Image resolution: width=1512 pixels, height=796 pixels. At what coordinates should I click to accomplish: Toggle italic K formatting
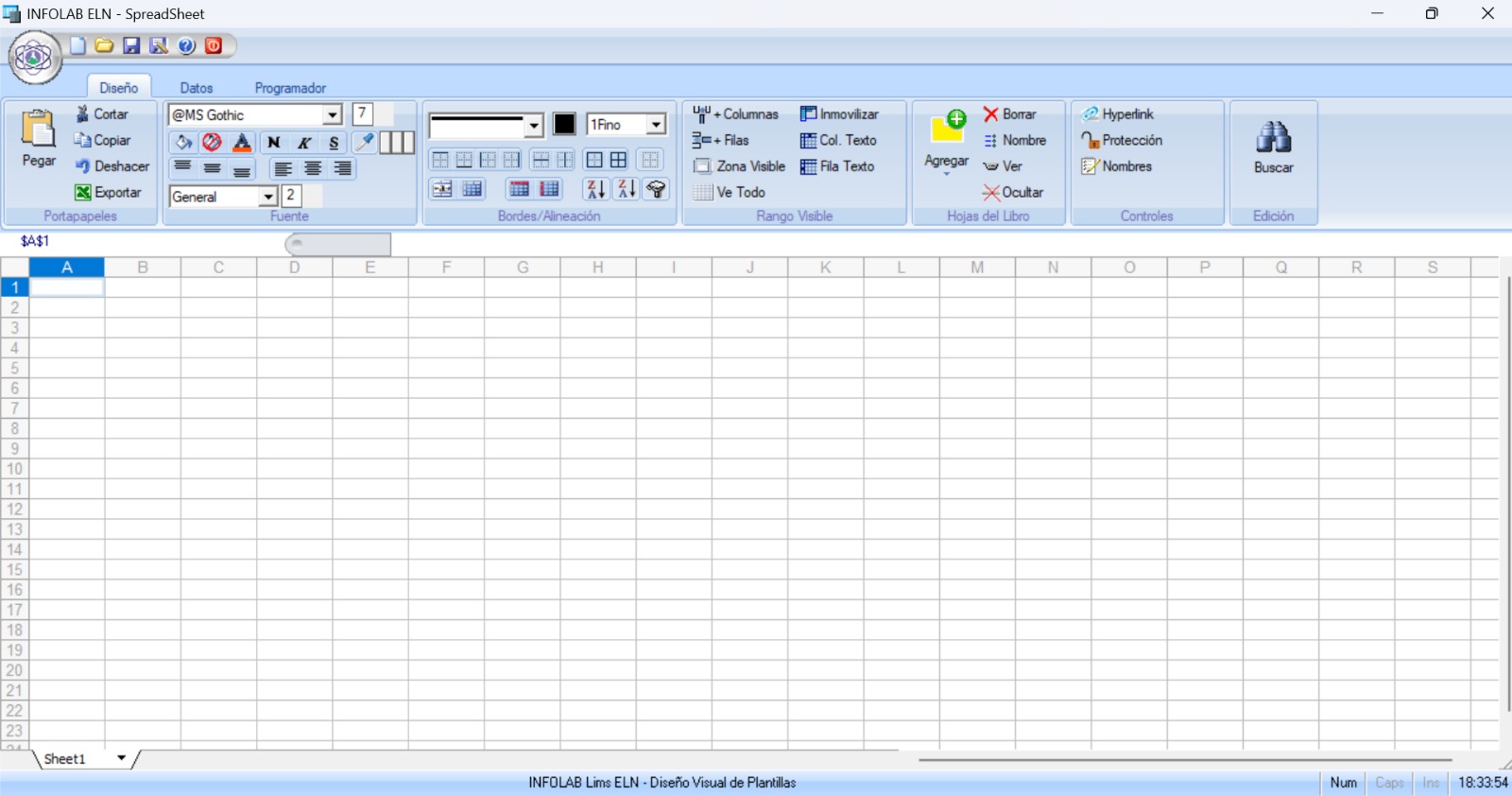[x=304, y=143]
